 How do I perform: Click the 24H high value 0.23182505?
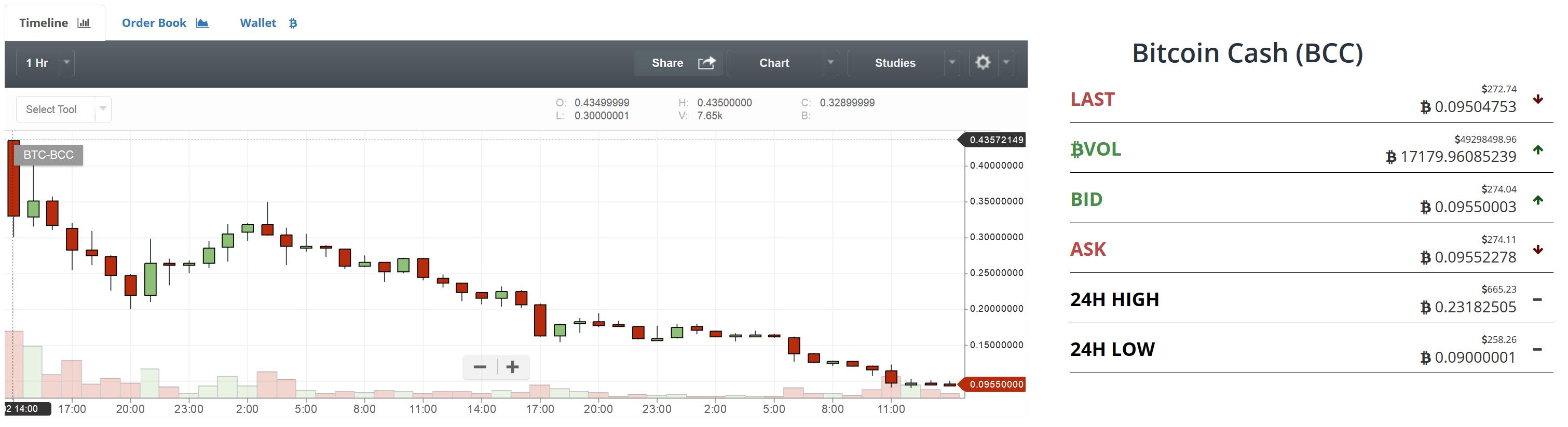(x=1476, y=307)
